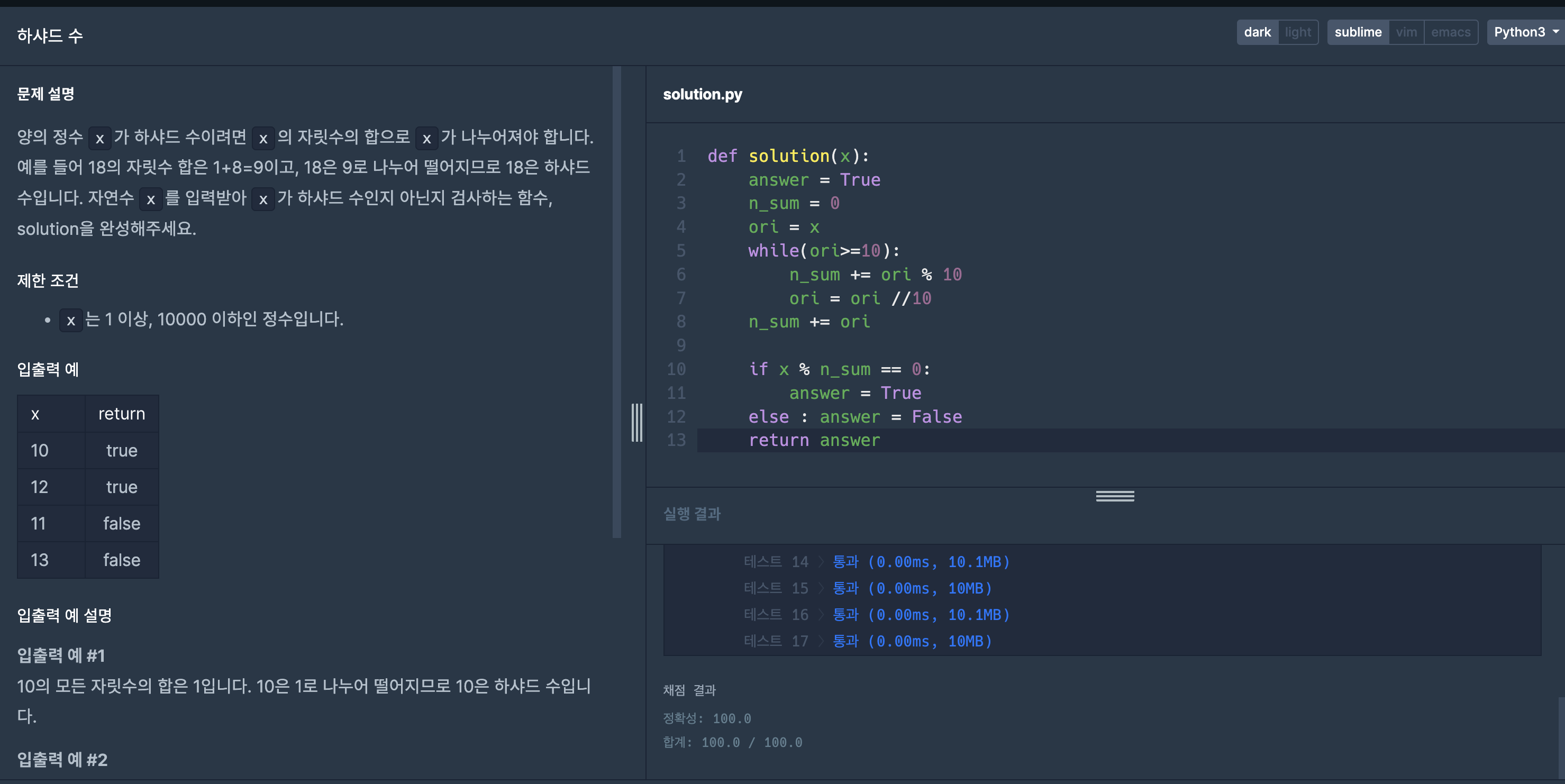Screen dimensions: 1565x784
Task: Click the 실행 결과 panel header
Action: pyautogui.click(x=691, y=514)
